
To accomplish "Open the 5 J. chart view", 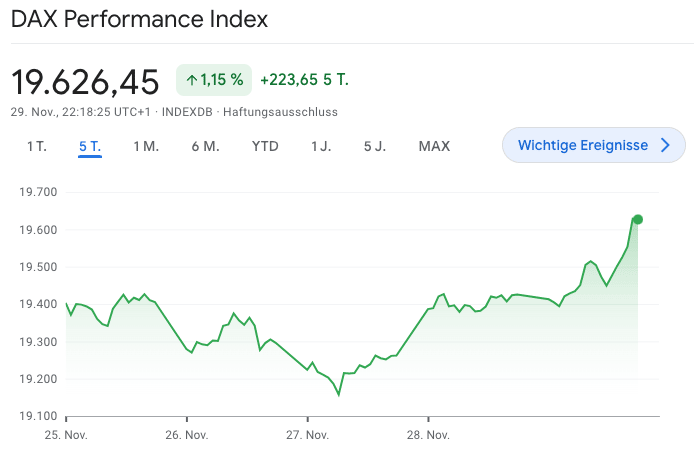I will 375,146.
